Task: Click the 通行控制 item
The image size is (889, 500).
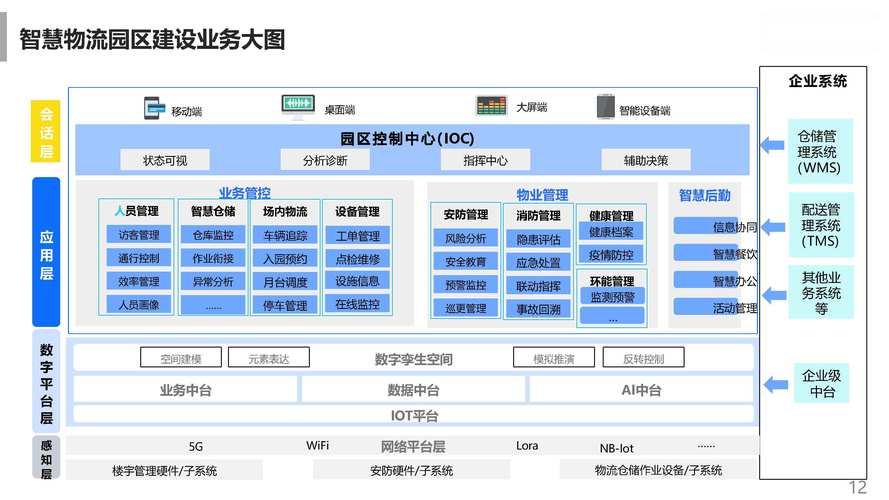Action: click(139, 258)
